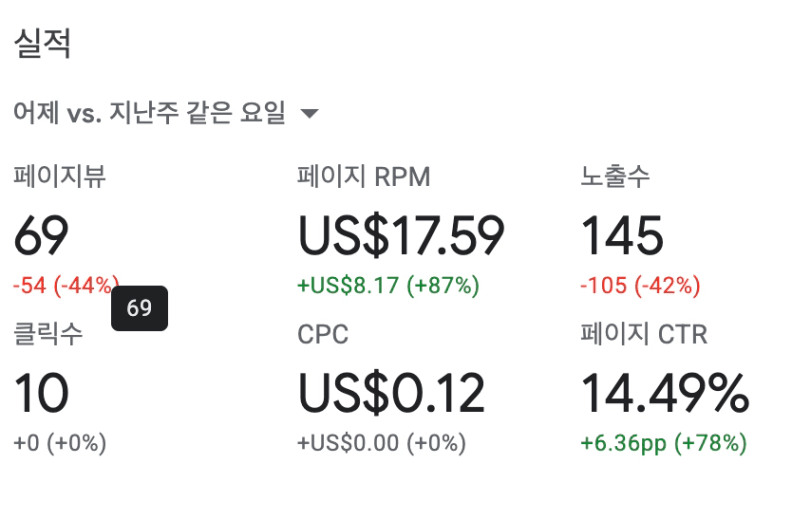Click the US$17.59 RPM value
This screenshot has height=520, width=792.
[401, 236]
